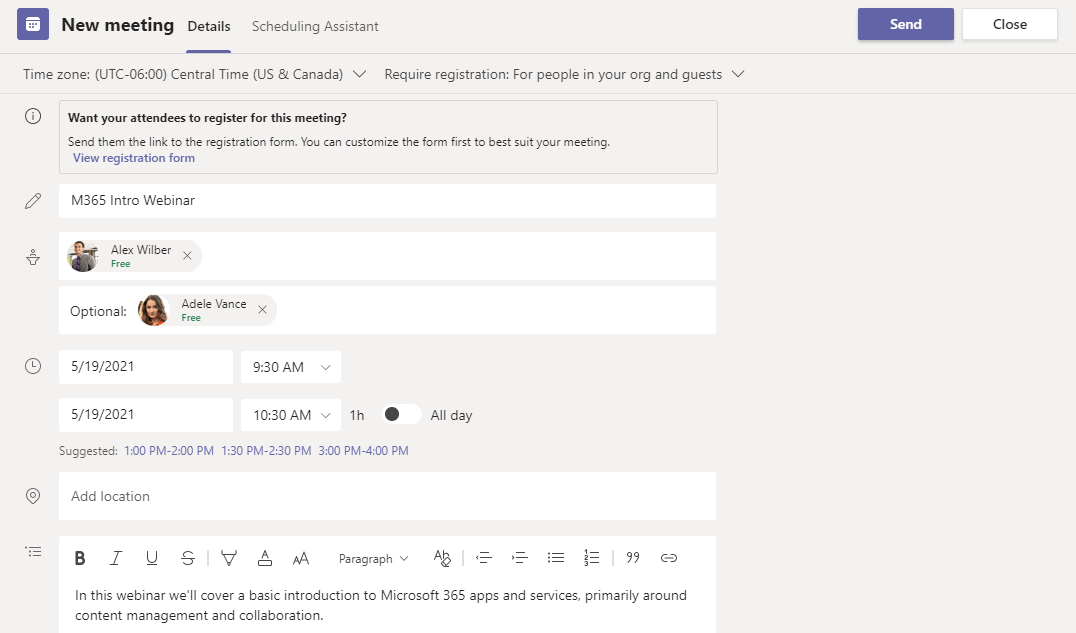
Task: Insert a numbered list
Action: pos(592,558)
